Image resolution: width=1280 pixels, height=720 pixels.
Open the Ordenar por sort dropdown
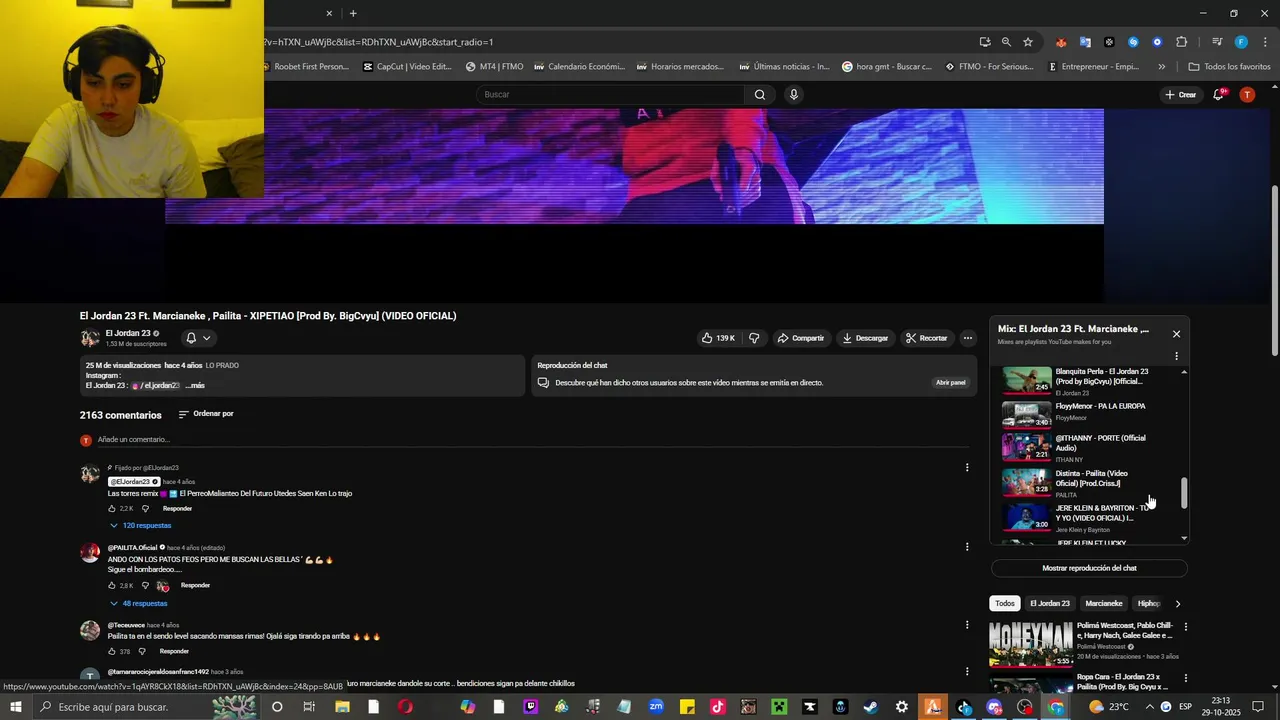coord(206,414)
